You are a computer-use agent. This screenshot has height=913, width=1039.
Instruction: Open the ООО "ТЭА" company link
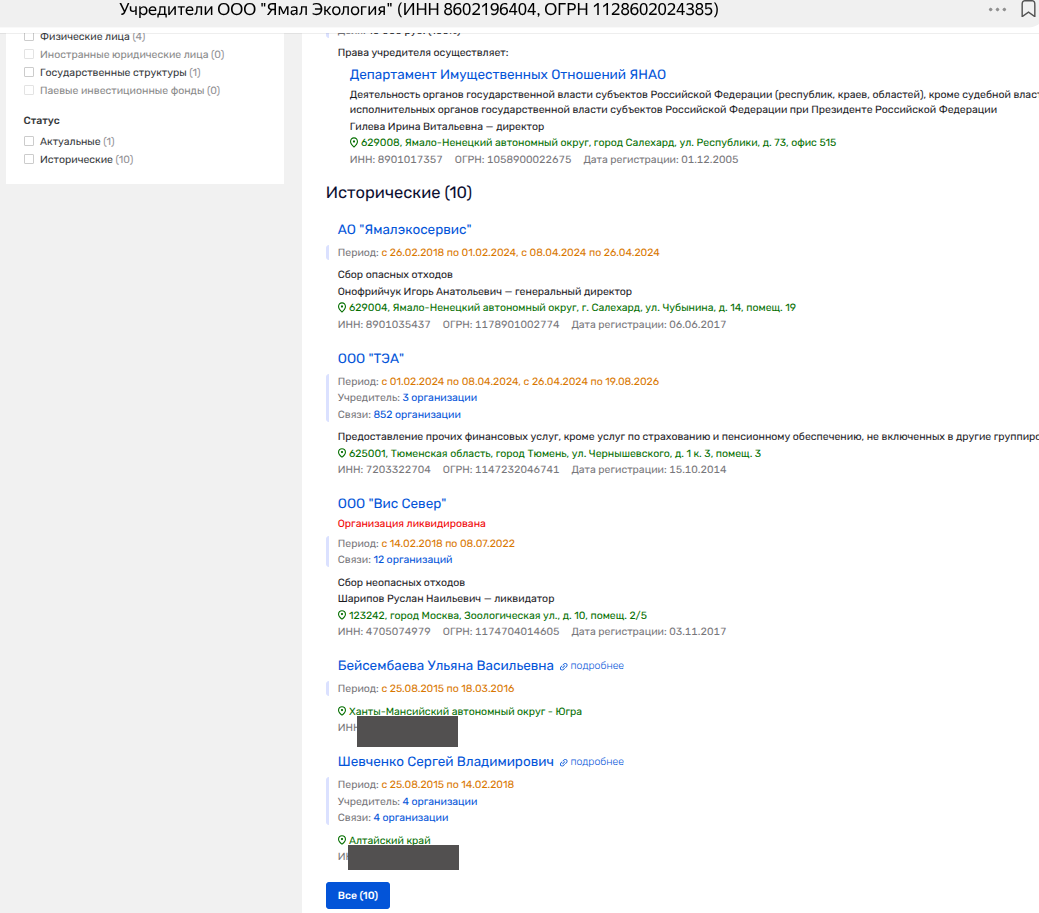coord(370,358)
